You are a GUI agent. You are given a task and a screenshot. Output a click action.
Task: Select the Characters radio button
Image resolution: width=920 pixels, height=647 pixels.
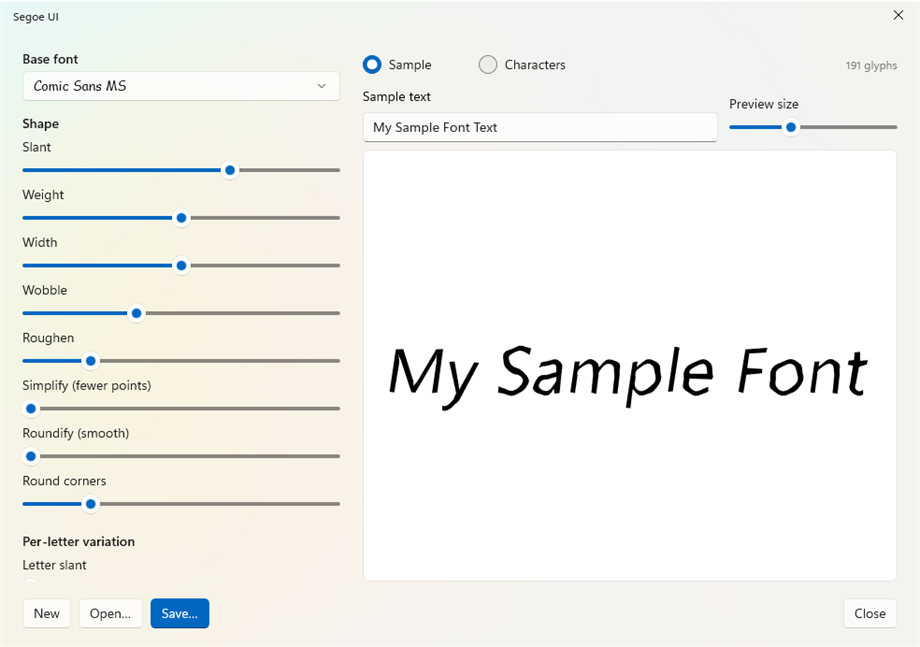488,65
